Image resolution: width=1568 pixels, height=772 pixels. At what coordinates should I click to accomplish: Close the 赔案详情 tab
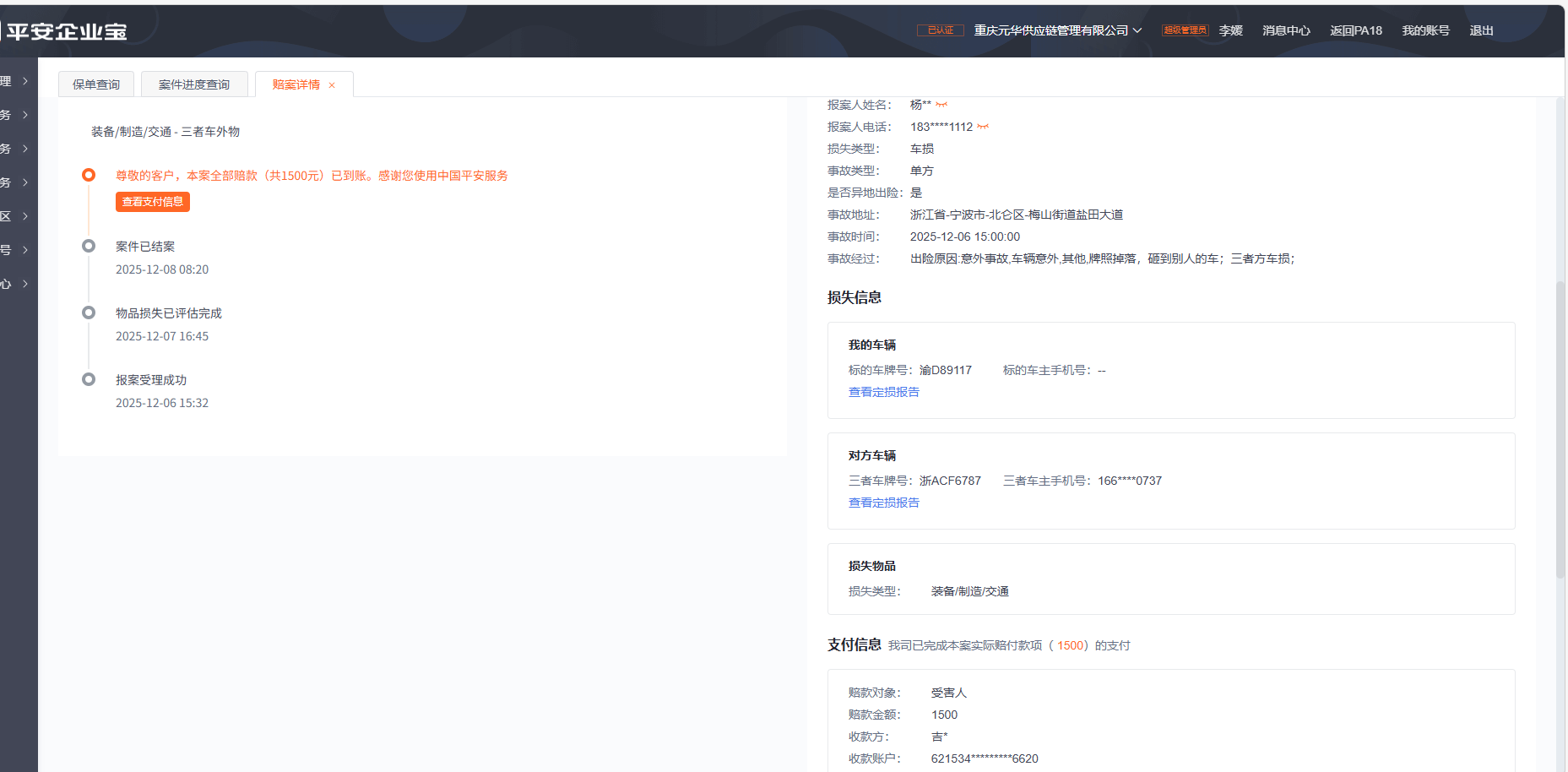click(x=332, y=85)
